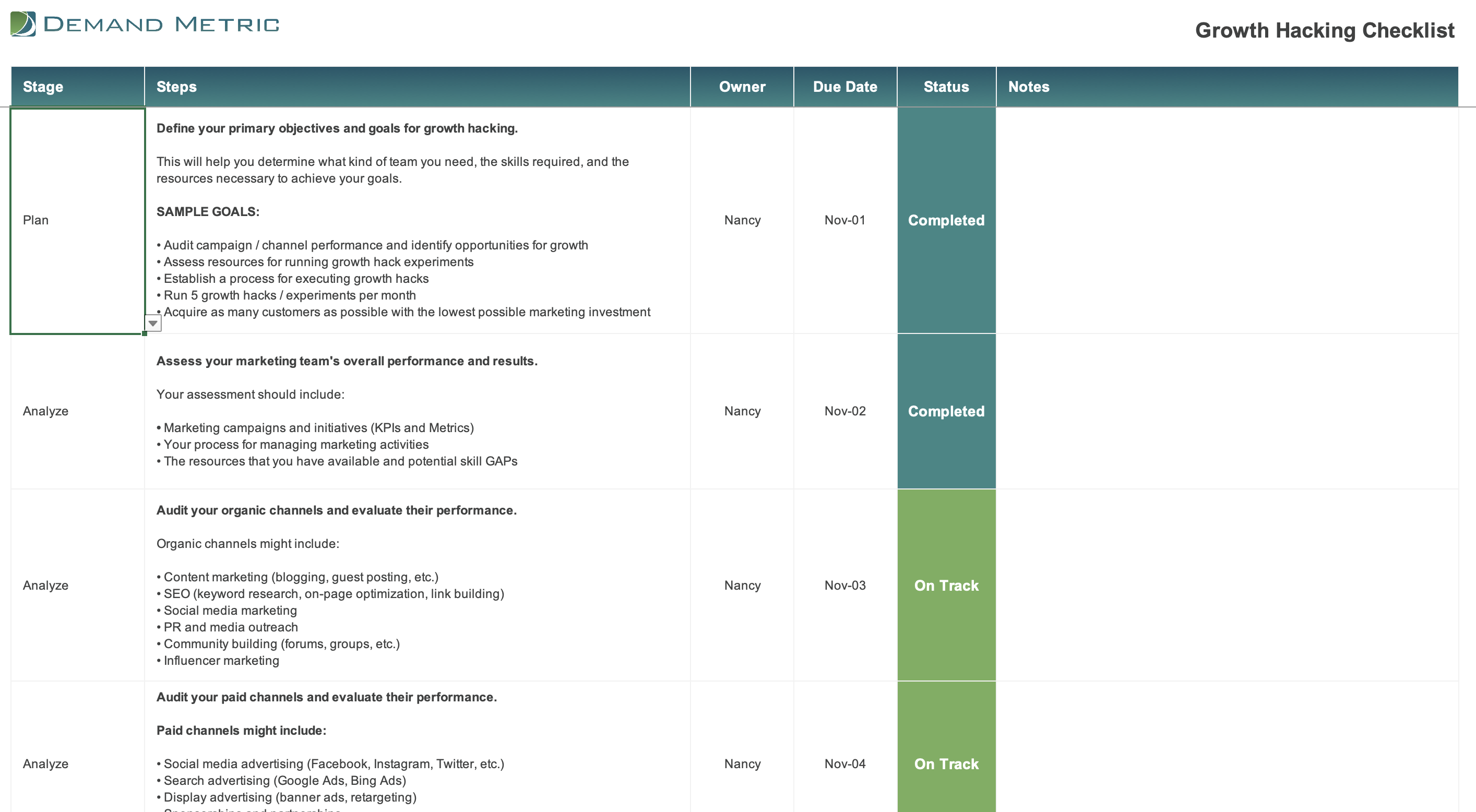The width and height of the screenshot is (1476, 812).
Task: Select the Nov-02 due date cell
Action: 845,411
